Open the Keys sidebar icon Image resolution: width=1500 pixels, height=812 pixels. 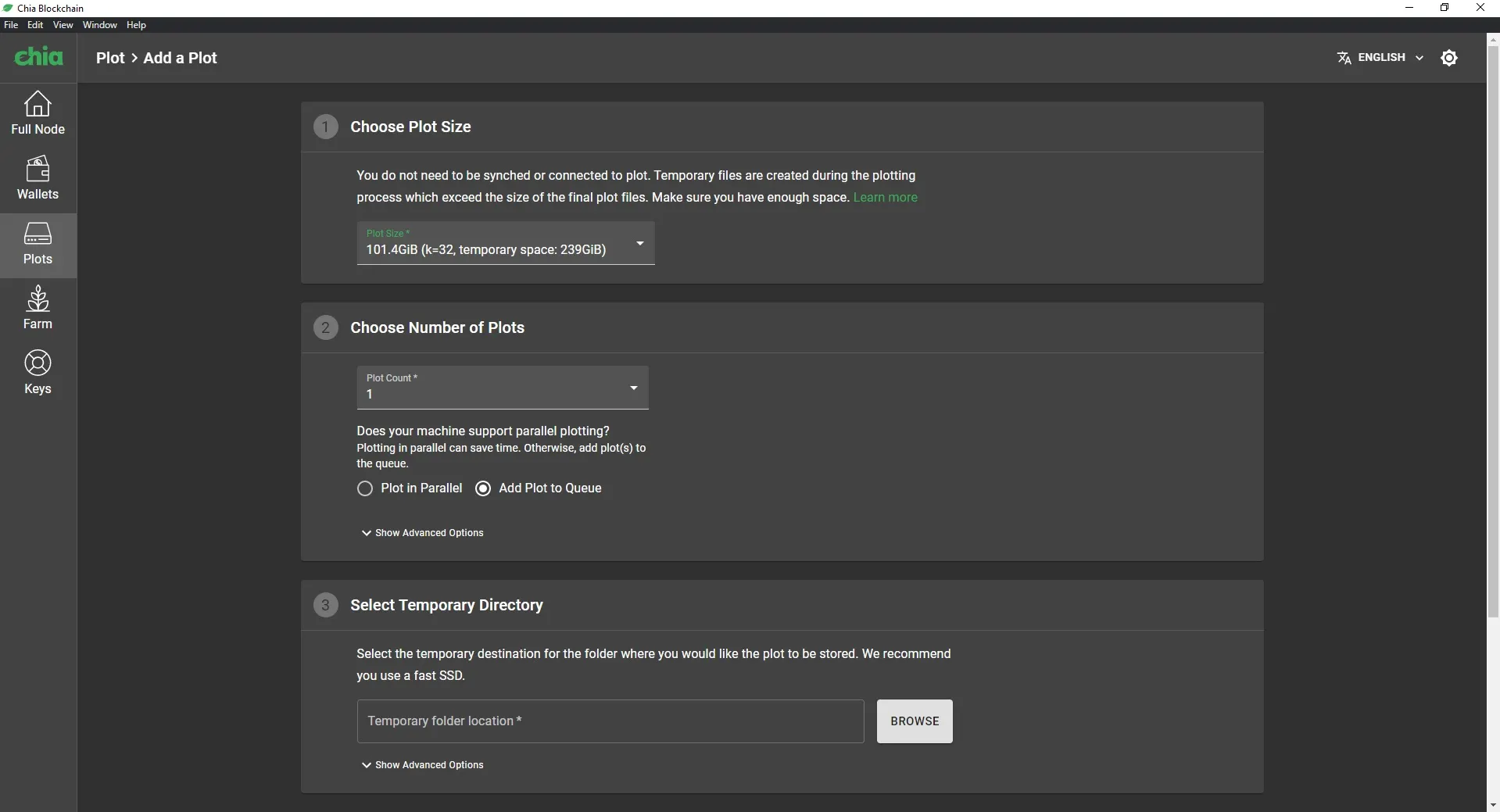(38, 363)
